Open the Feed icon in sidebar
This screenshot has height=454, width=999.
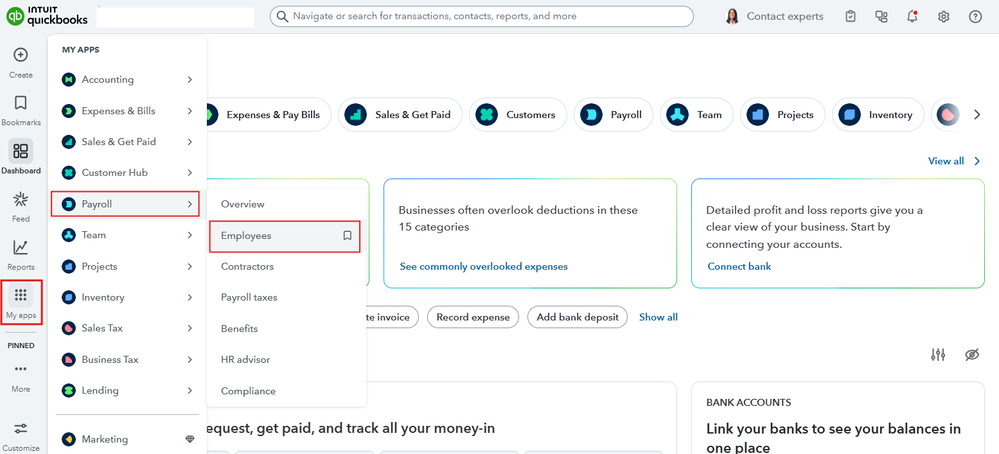20,200
